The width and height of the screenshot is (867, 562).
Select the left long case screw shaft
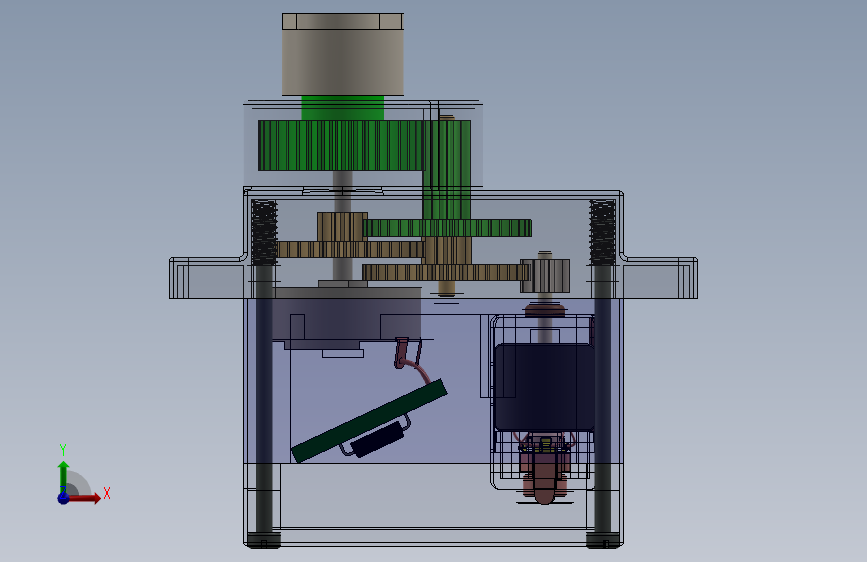tap(264, 398)
